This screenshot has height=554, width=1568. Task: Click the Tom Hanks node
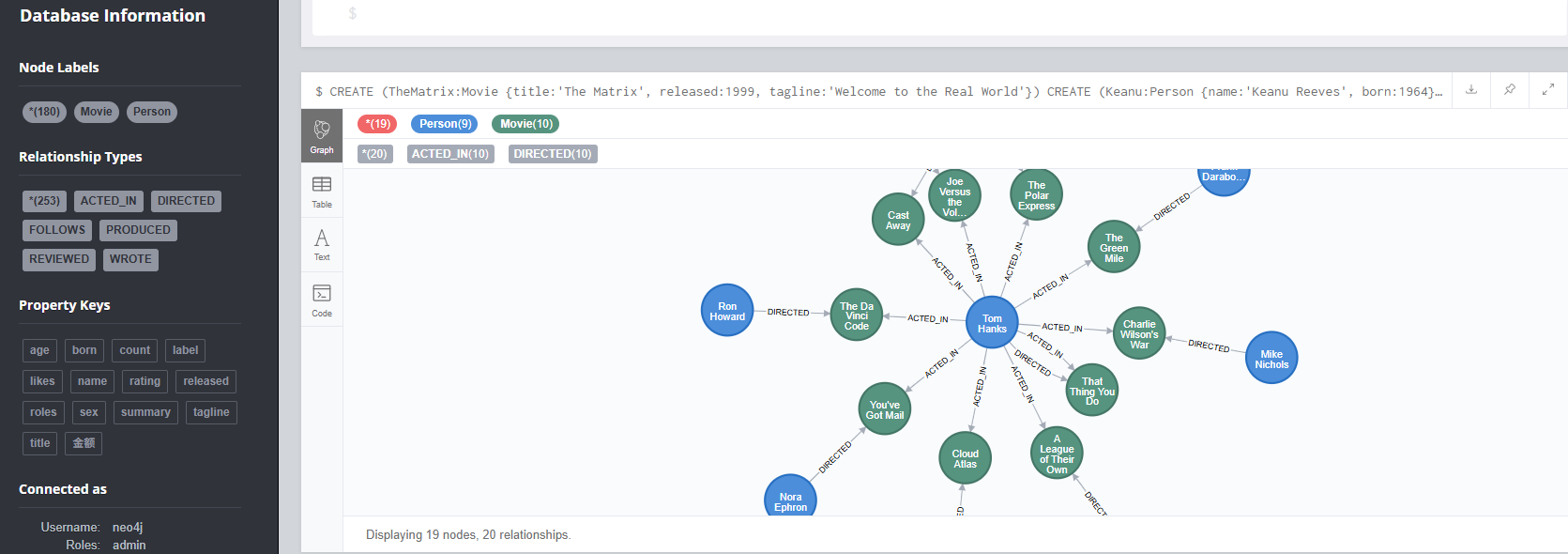point(992,323)
